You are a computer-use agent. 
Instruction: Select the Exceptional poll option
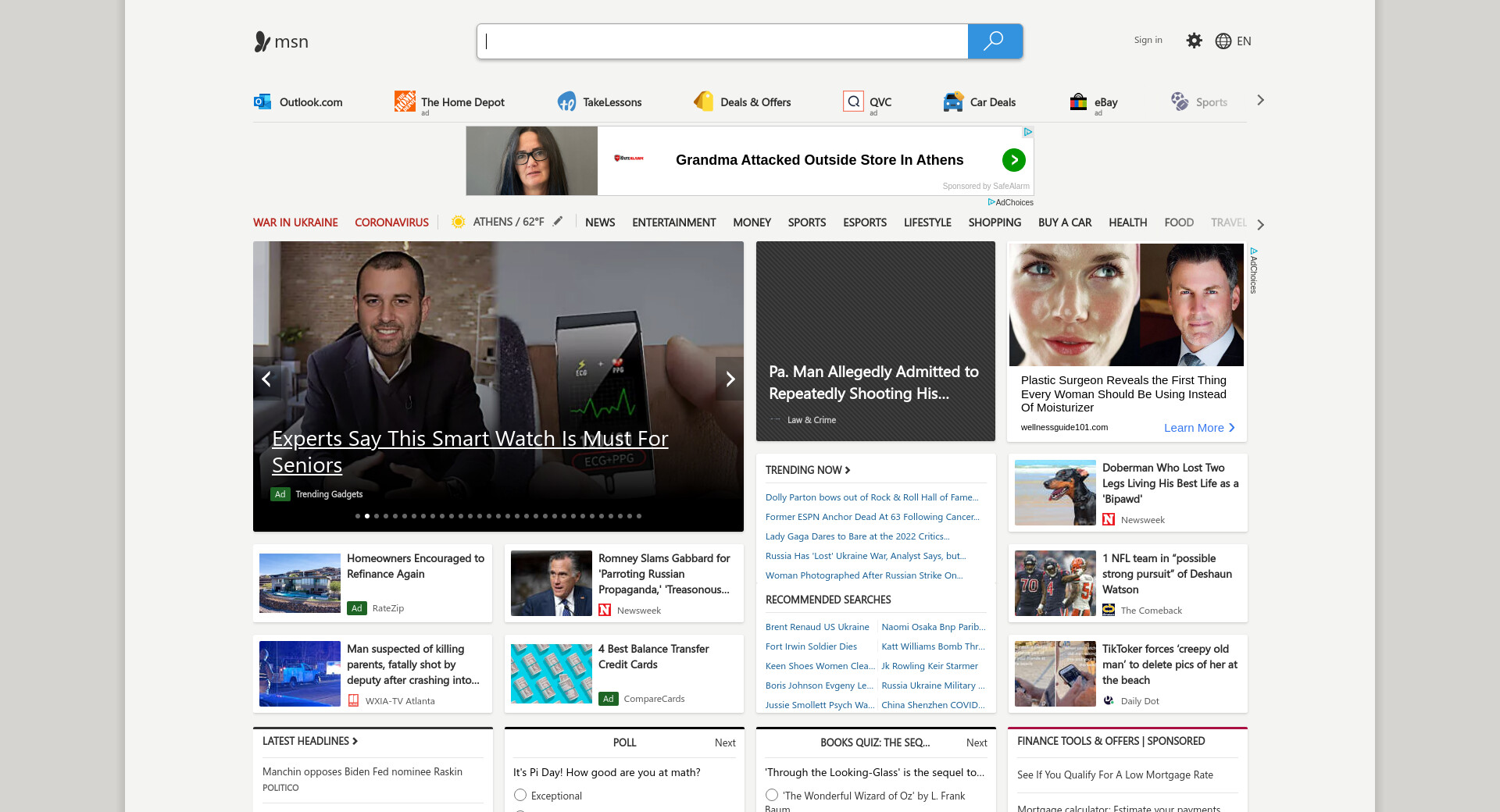click(520, 795)
